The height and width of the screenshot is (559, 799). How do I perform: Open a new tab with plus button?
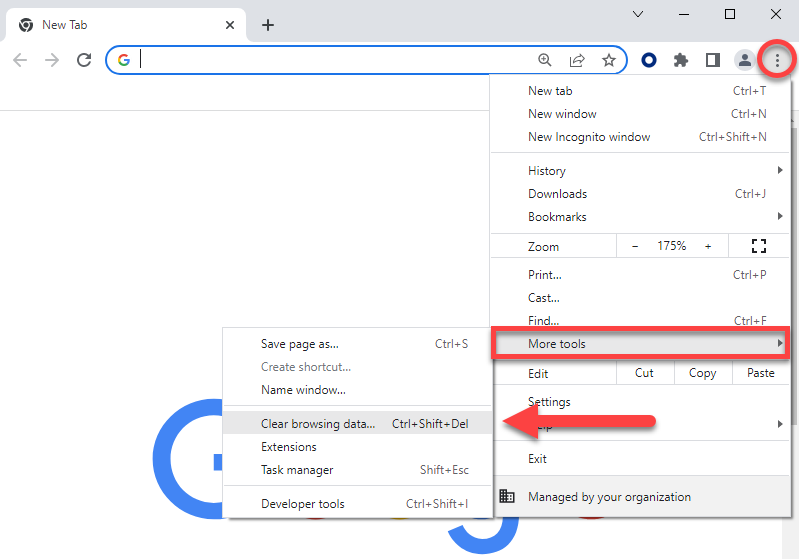click(x=267, y=25)
